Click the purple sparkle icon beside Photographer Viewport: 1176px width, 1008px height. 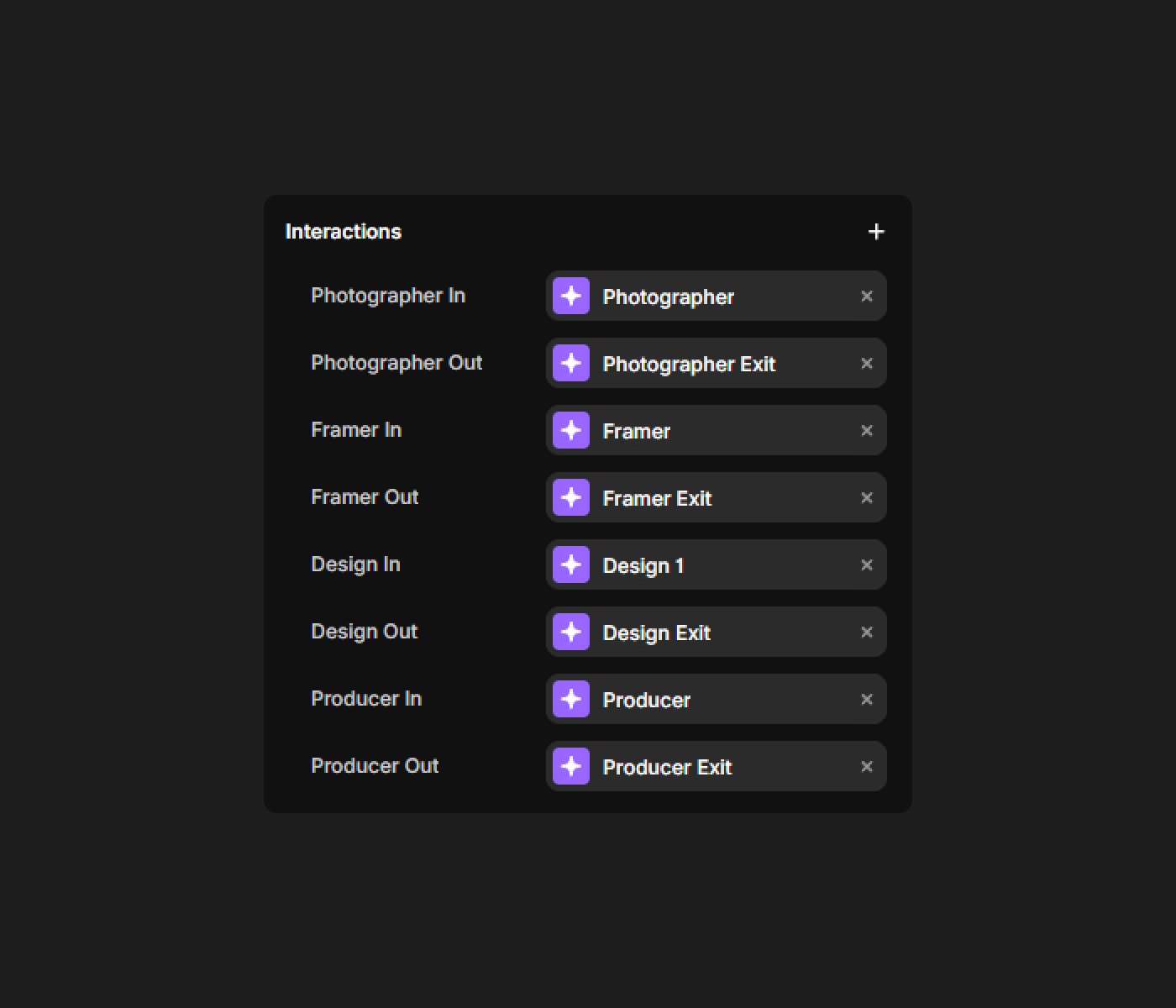tap(571, 296)
